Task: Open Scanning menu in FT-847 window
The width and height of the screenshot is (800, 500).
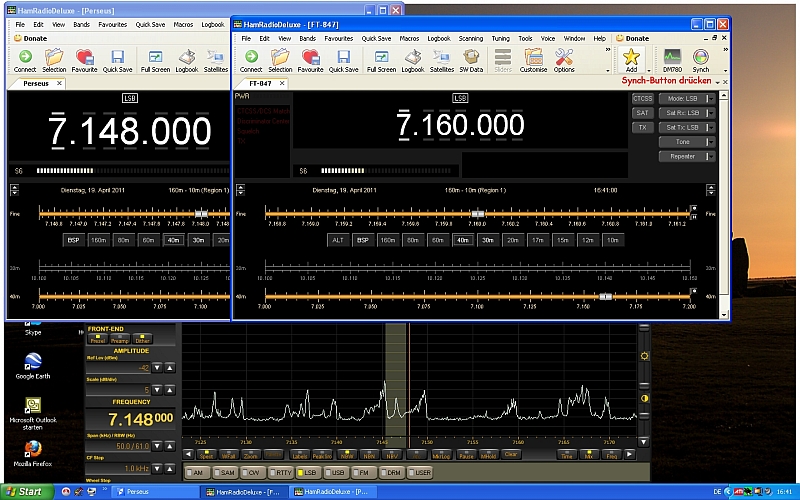Action: tap(470, 38)
